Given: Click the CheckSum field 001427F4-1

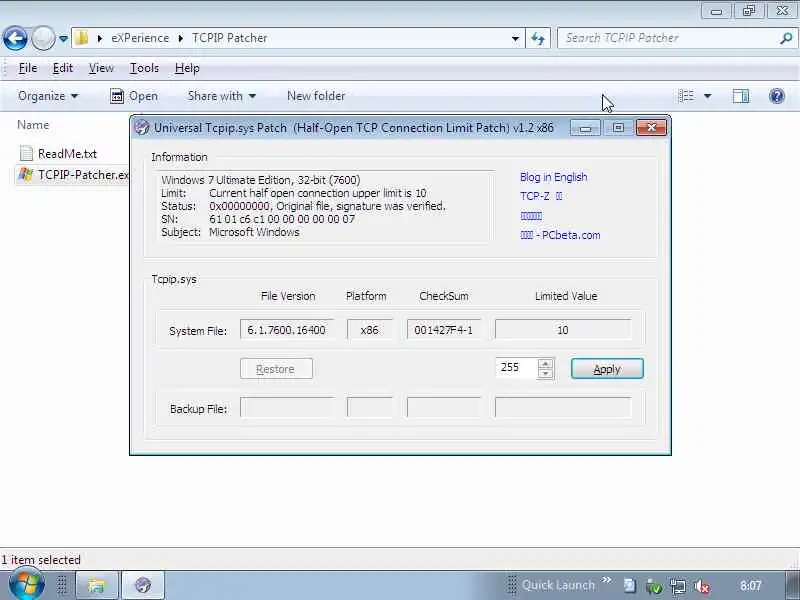Looking at the screenshot, I should [443, 330].
